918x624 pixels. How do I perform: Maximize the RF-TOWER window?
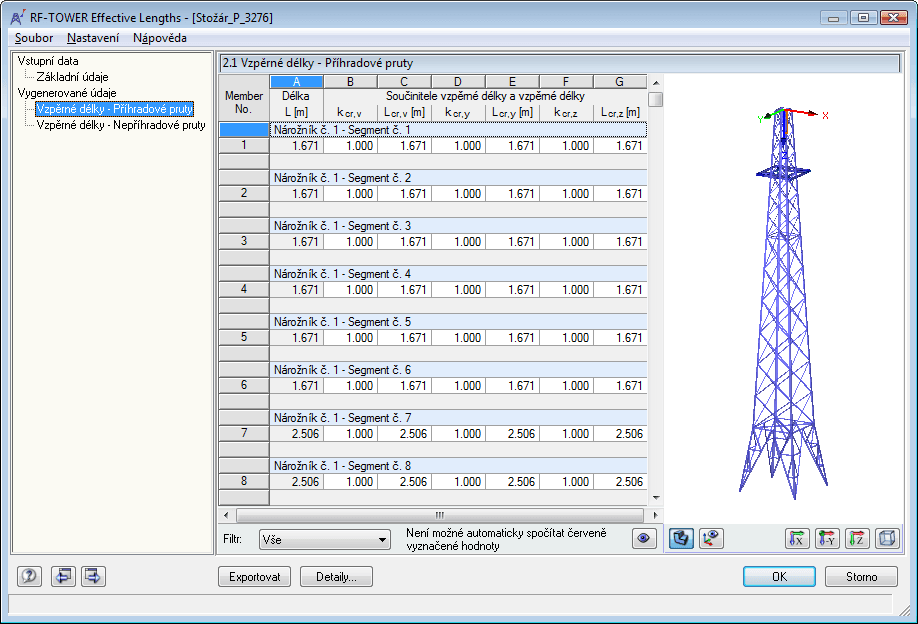click(x=864, y=18)
